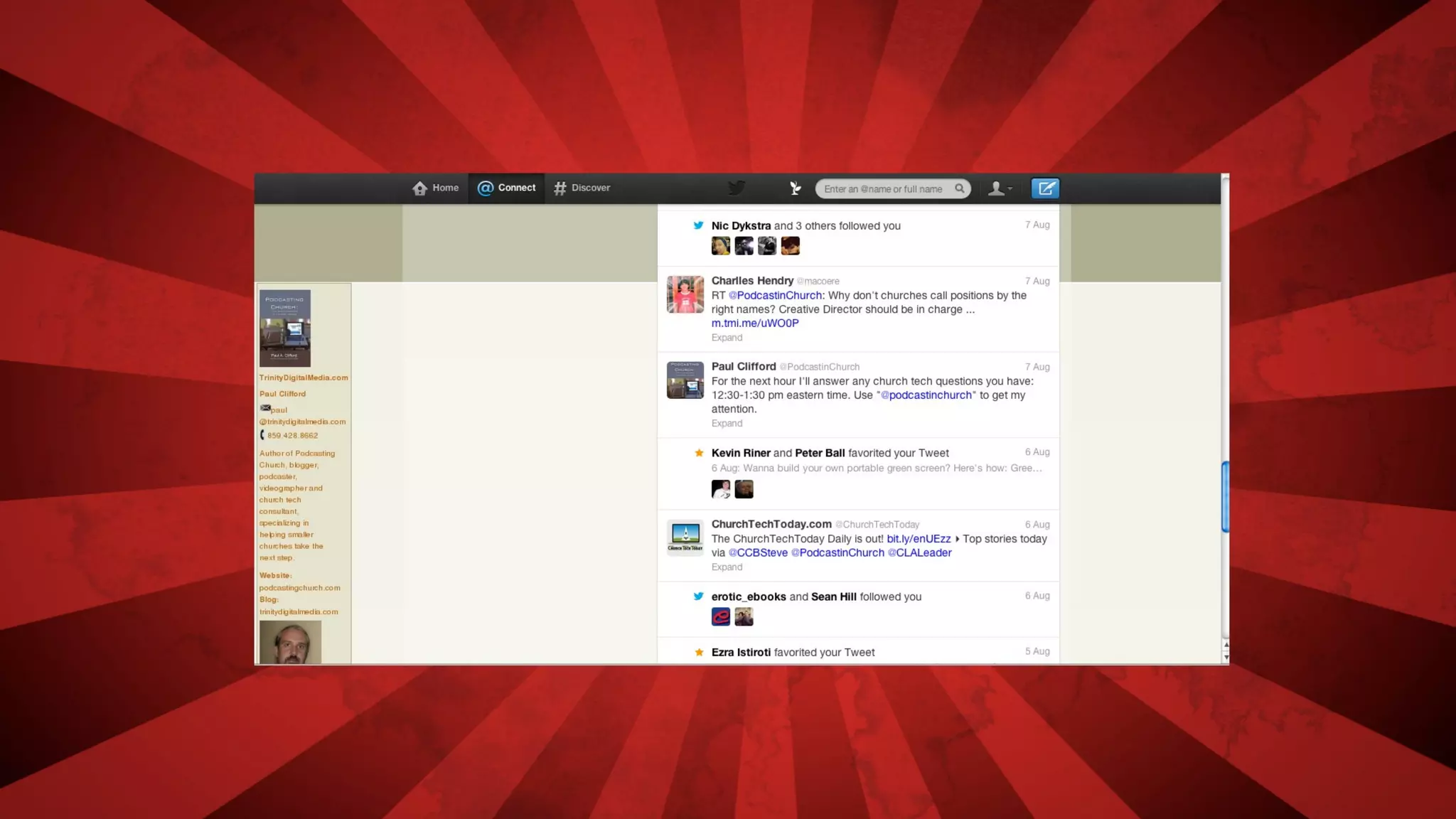Open Peter Ball's profile
The image size is (1456, 819).
point(820,454)
